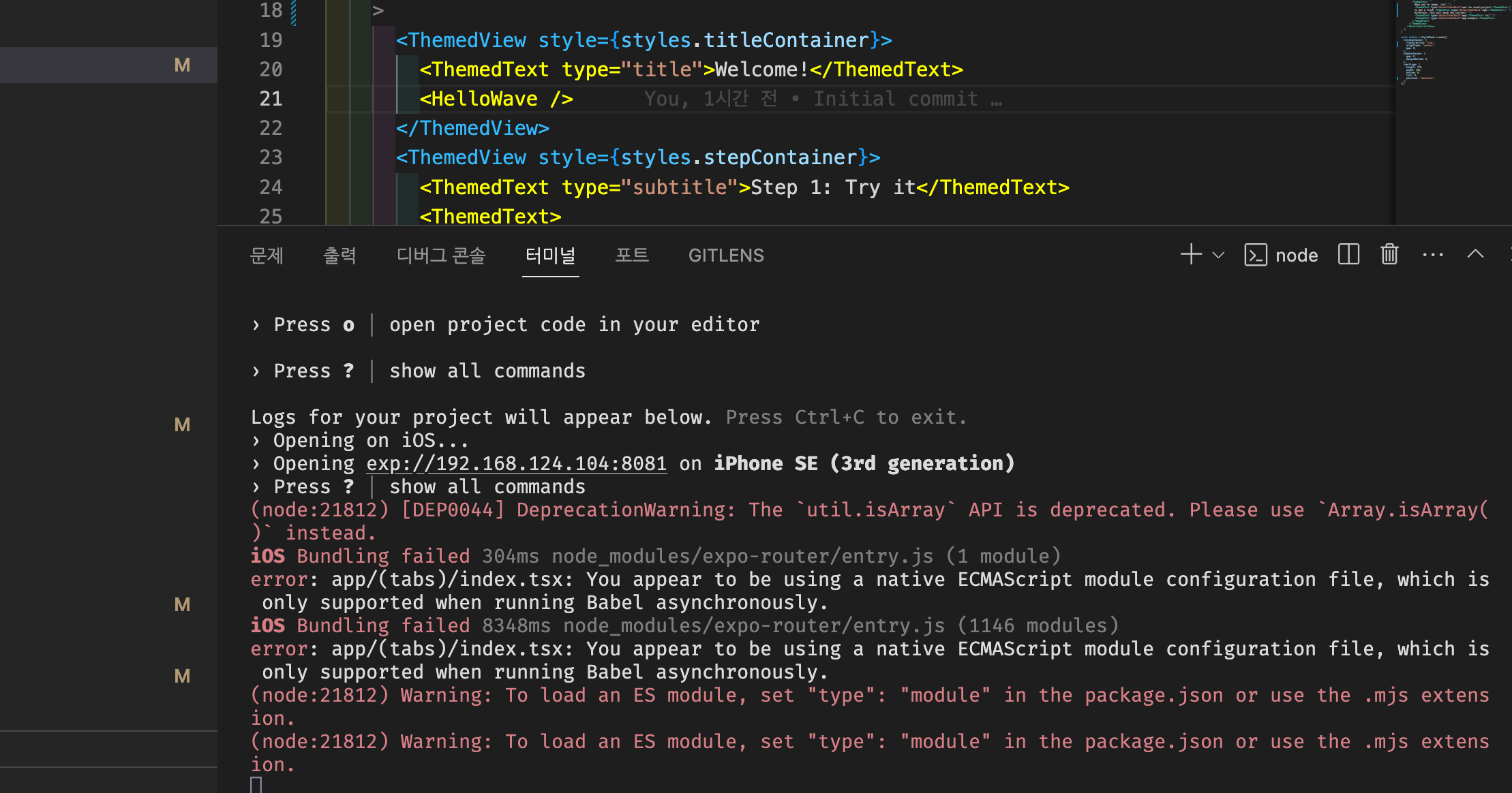Click the delete terminal trash icon
Screen dimensions: 1512x793
1390,255
